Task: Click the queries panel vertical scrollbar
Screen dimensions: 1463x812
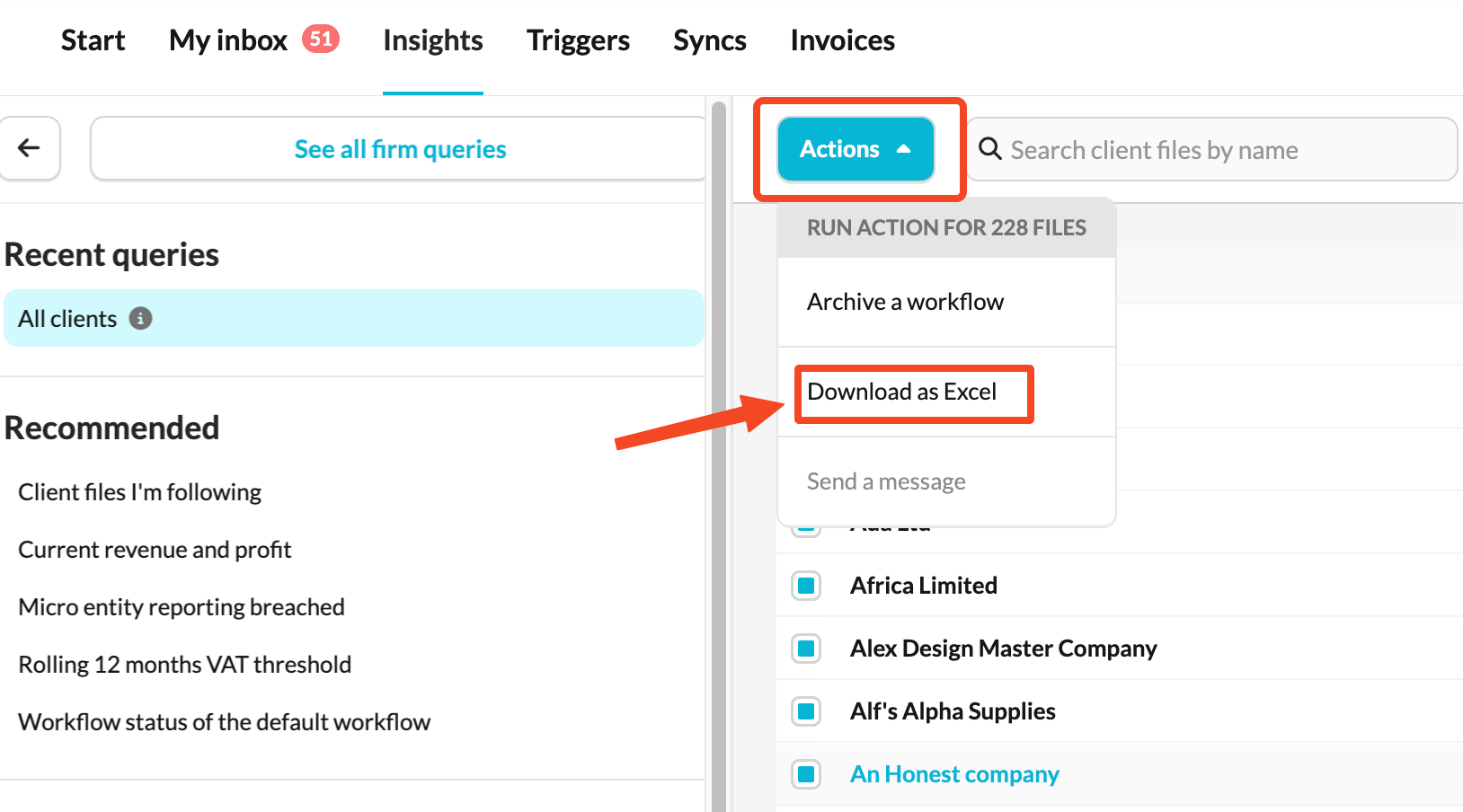Action: pyautogui.click(x=718, y=449)
